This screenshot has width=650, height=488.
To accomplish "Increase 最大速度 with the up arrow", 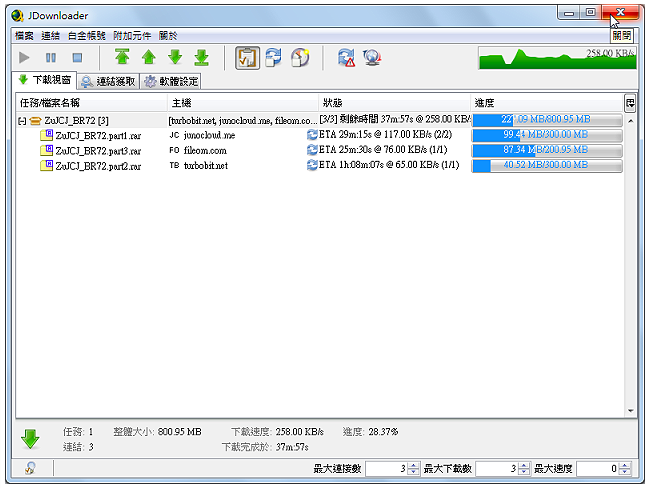I will point(625,465).
